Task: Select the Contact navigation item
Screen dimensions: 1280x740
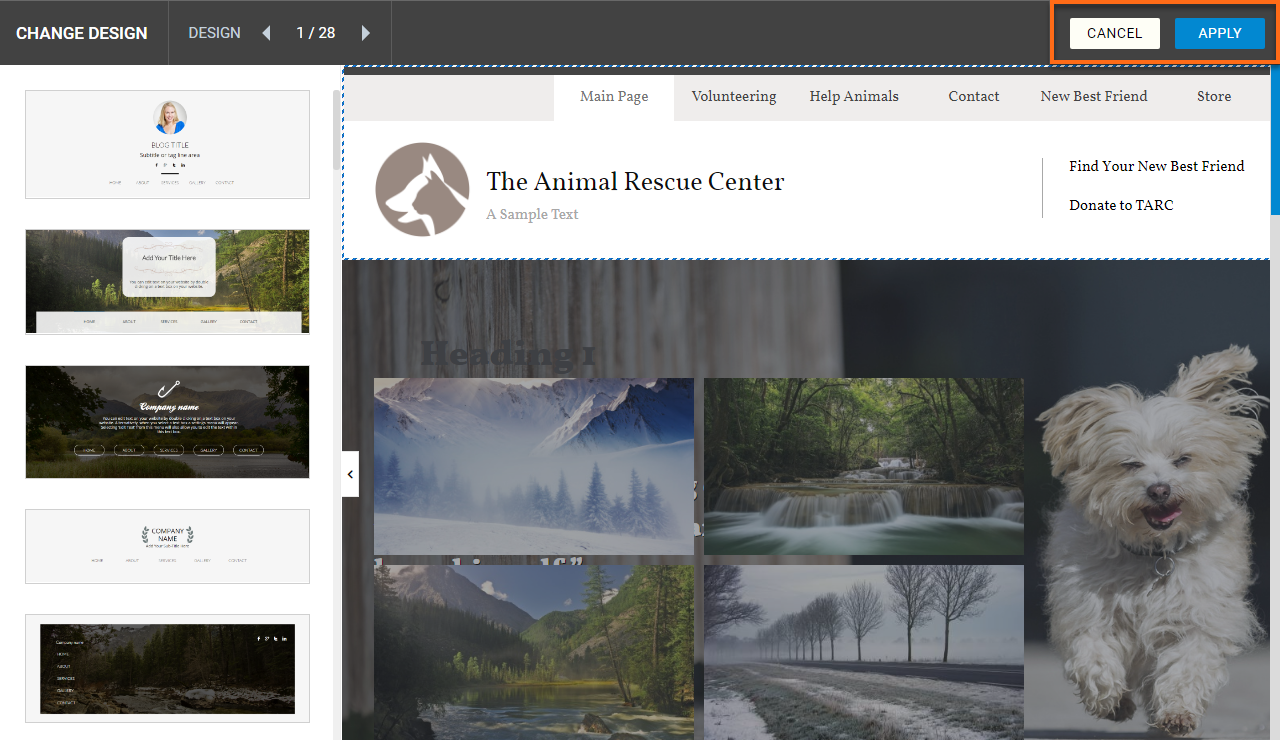Action: click(974, 97)
